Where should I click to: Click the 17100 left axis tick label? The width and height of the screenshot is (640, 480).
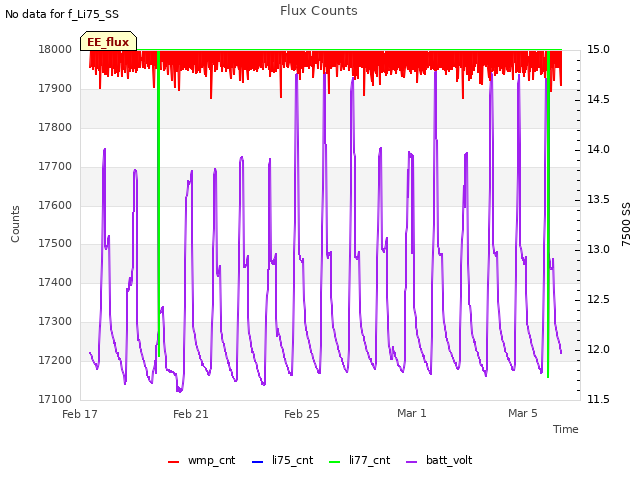click(x=55, y=399)
